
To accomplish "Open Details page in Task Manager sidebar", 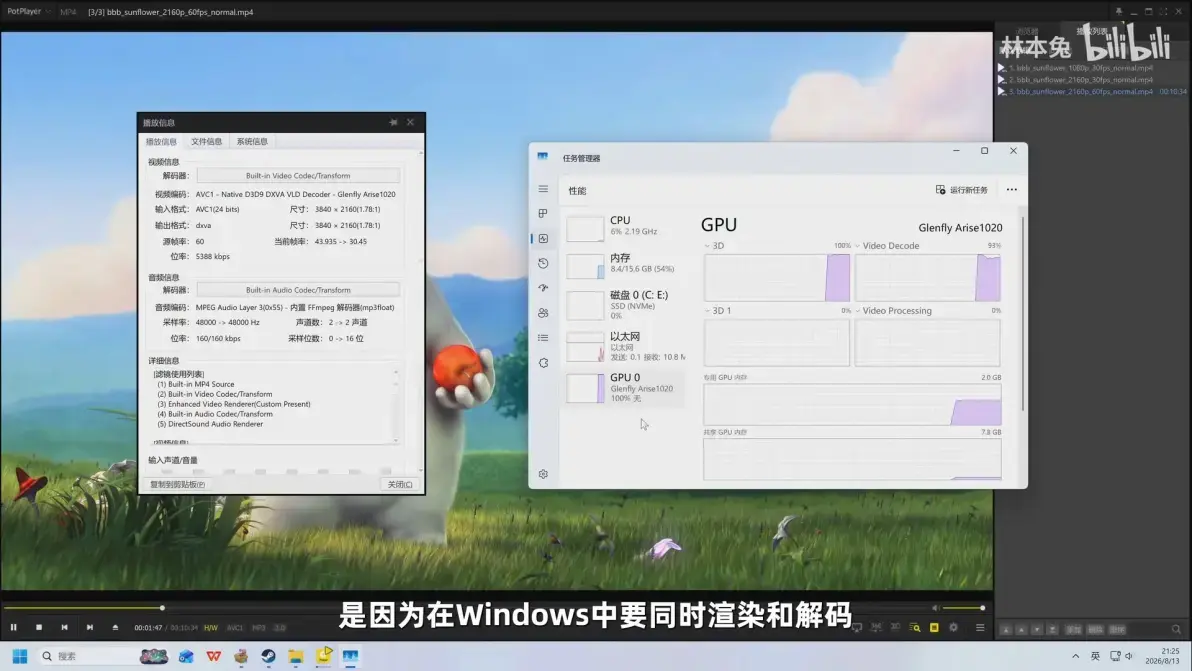I will [x=543, y=337].
